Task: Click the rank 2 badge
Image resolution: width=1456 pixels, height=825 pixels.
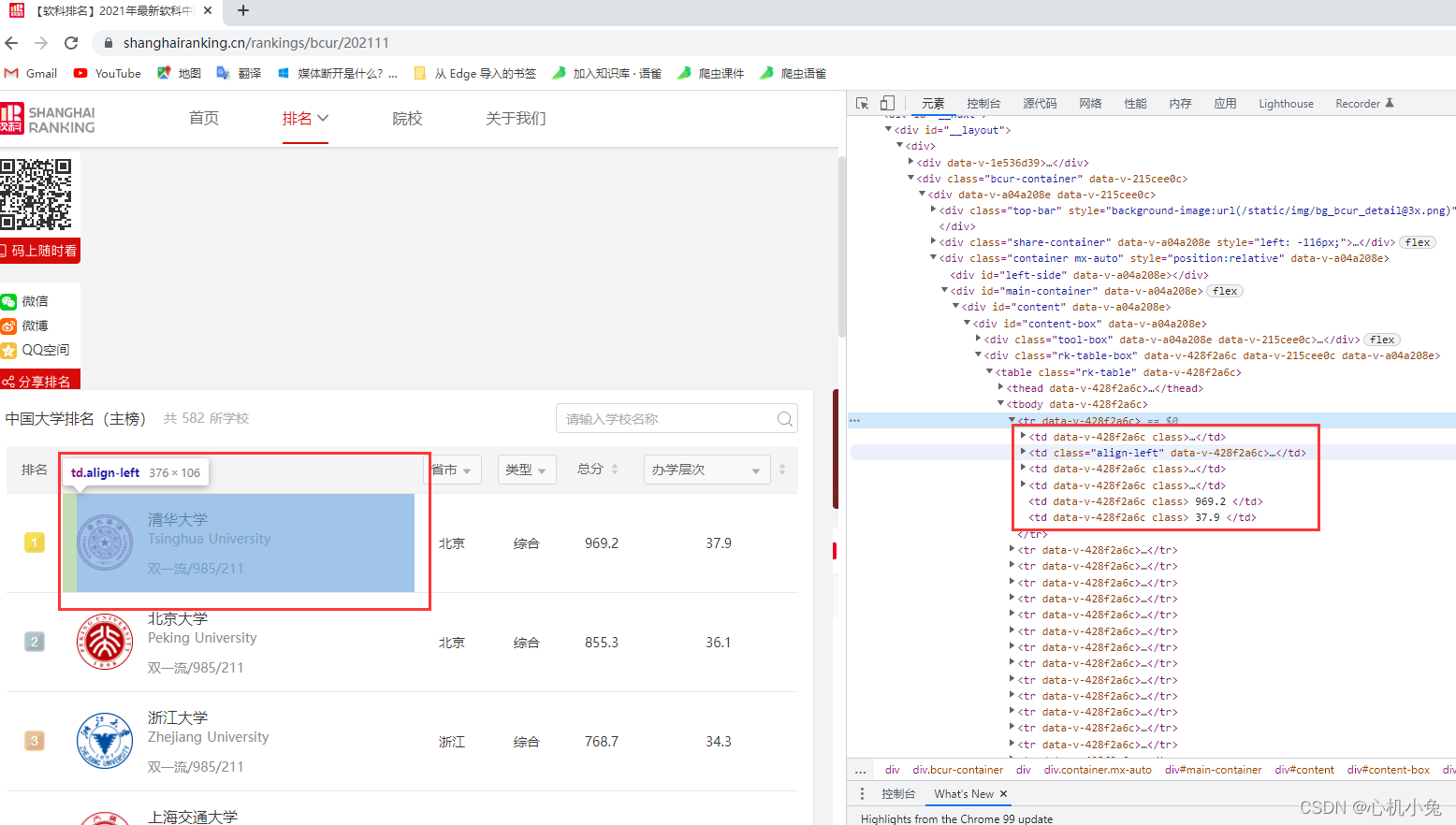Action: point(35,642)
